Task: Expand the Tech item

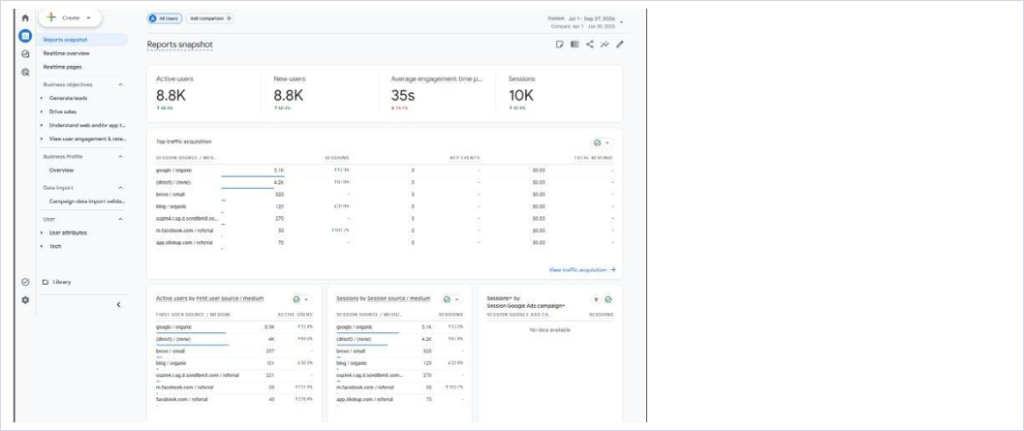Action: [42, 246]
